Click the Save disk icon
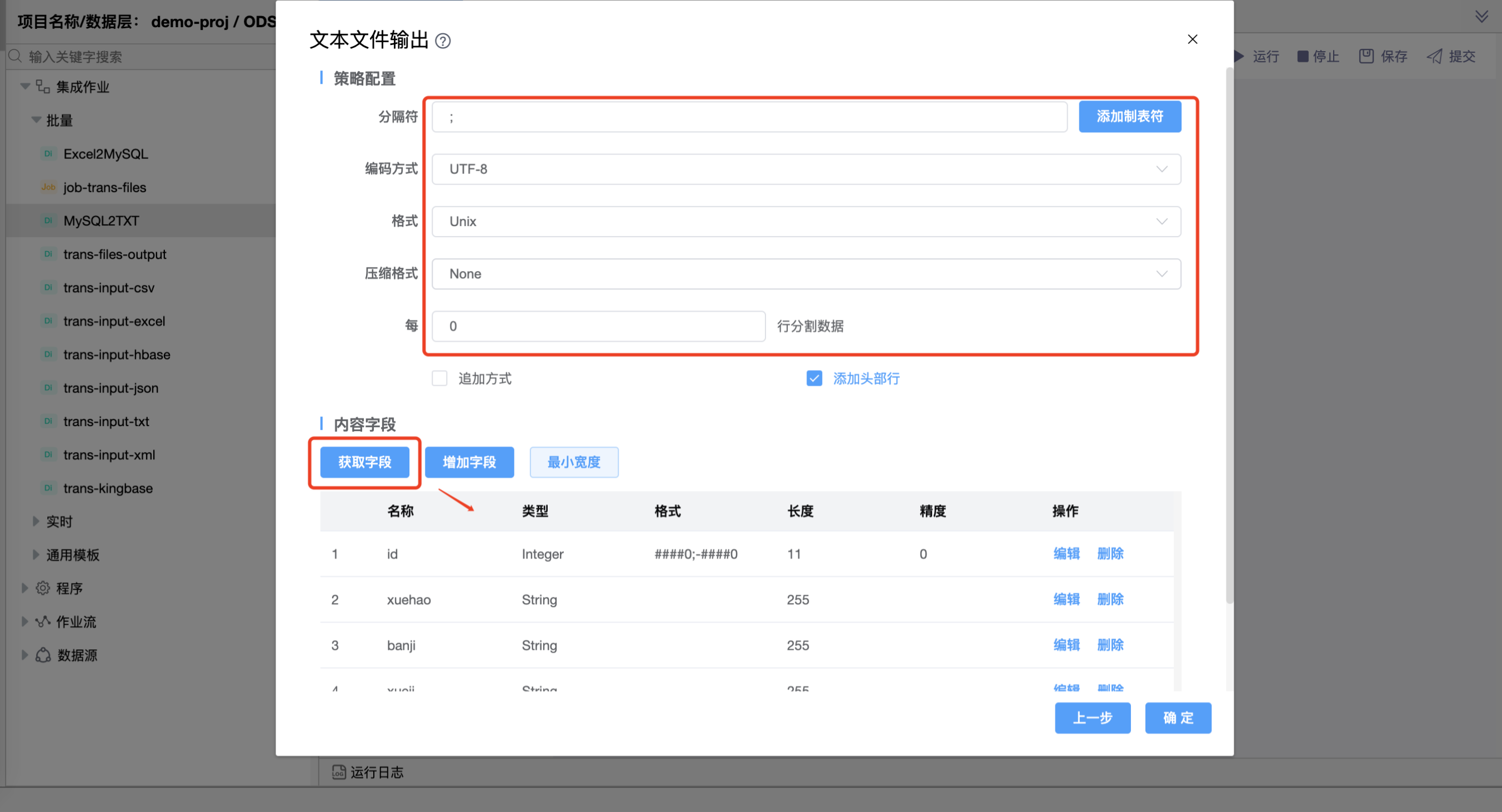The width and height of the screenshot is (1502, 812). point(1366,57)
